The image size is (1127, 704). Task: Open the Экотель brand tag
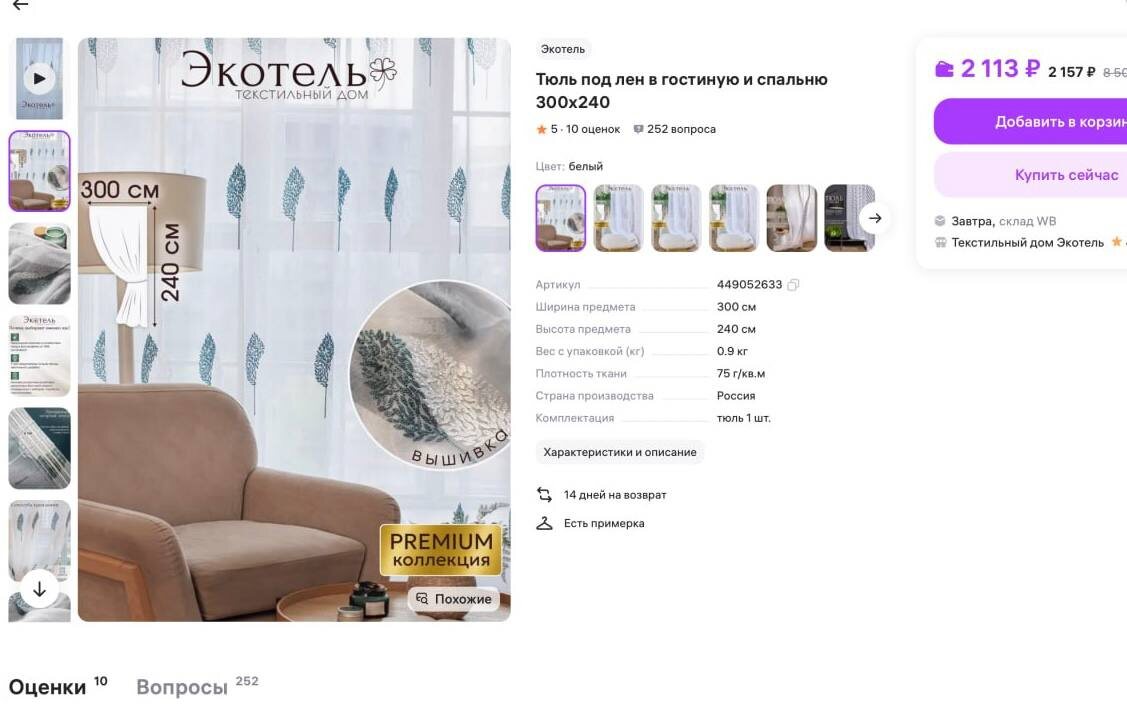click(563, 49)
